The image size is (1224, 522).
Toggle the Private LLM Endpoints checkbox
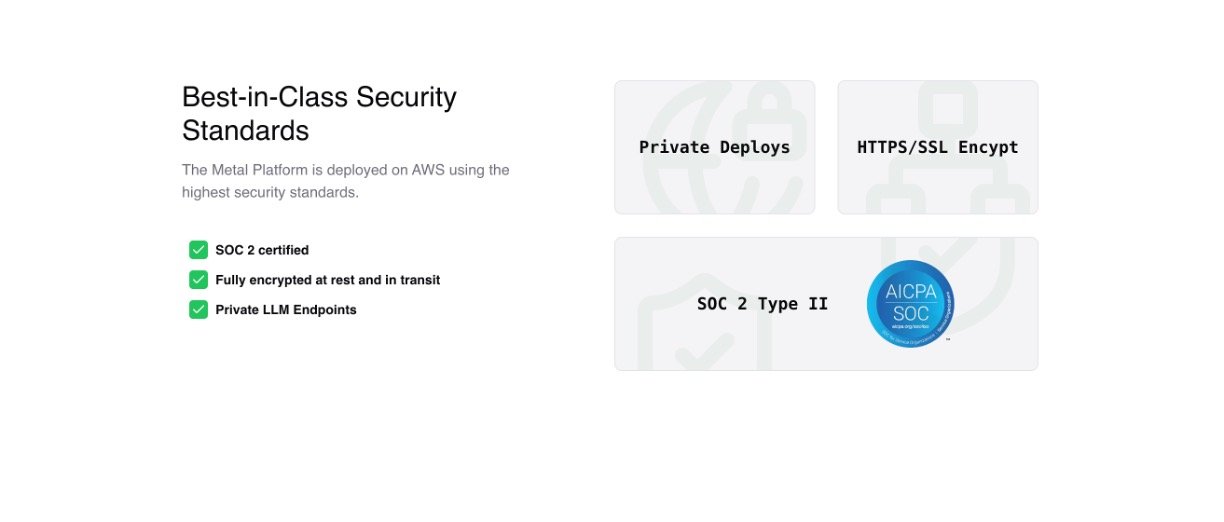click(198, 309)
